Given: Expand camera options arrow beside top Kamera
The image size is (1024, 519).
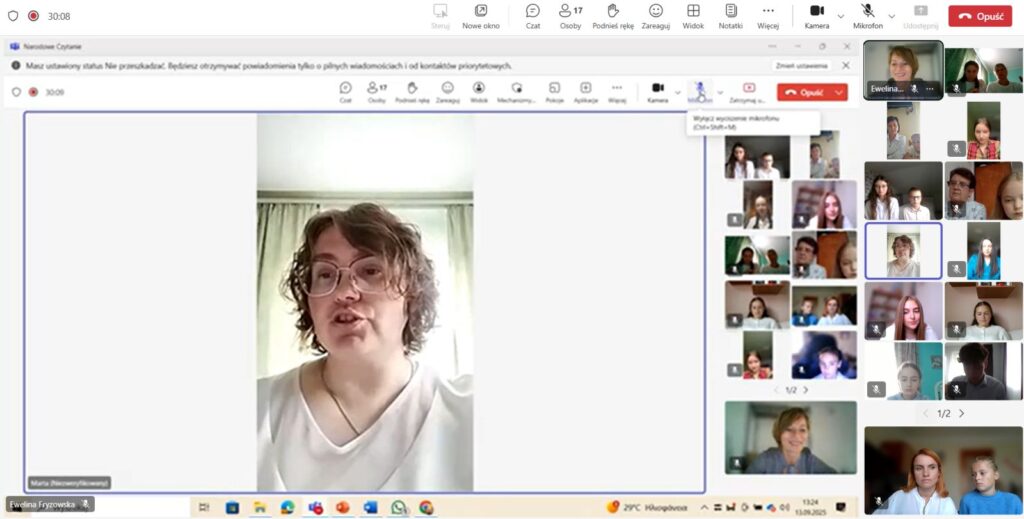Looking at the screenshot, I should click(x=840, y=16).
